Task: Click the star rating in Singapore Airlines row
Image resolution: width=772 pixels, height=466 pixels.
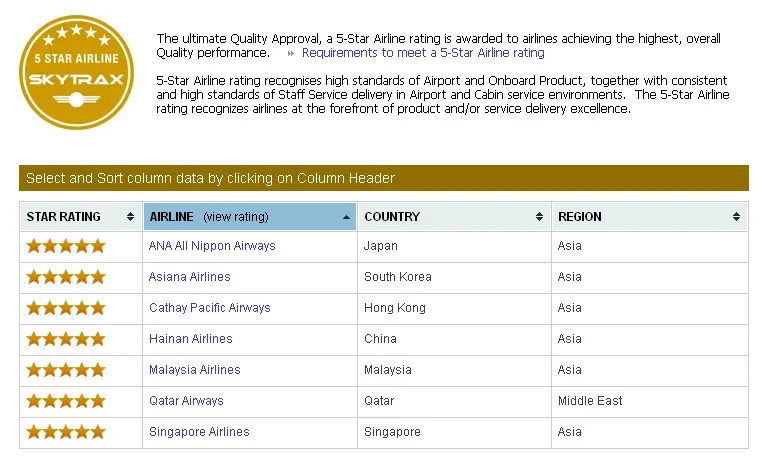Action: point(66,432)
